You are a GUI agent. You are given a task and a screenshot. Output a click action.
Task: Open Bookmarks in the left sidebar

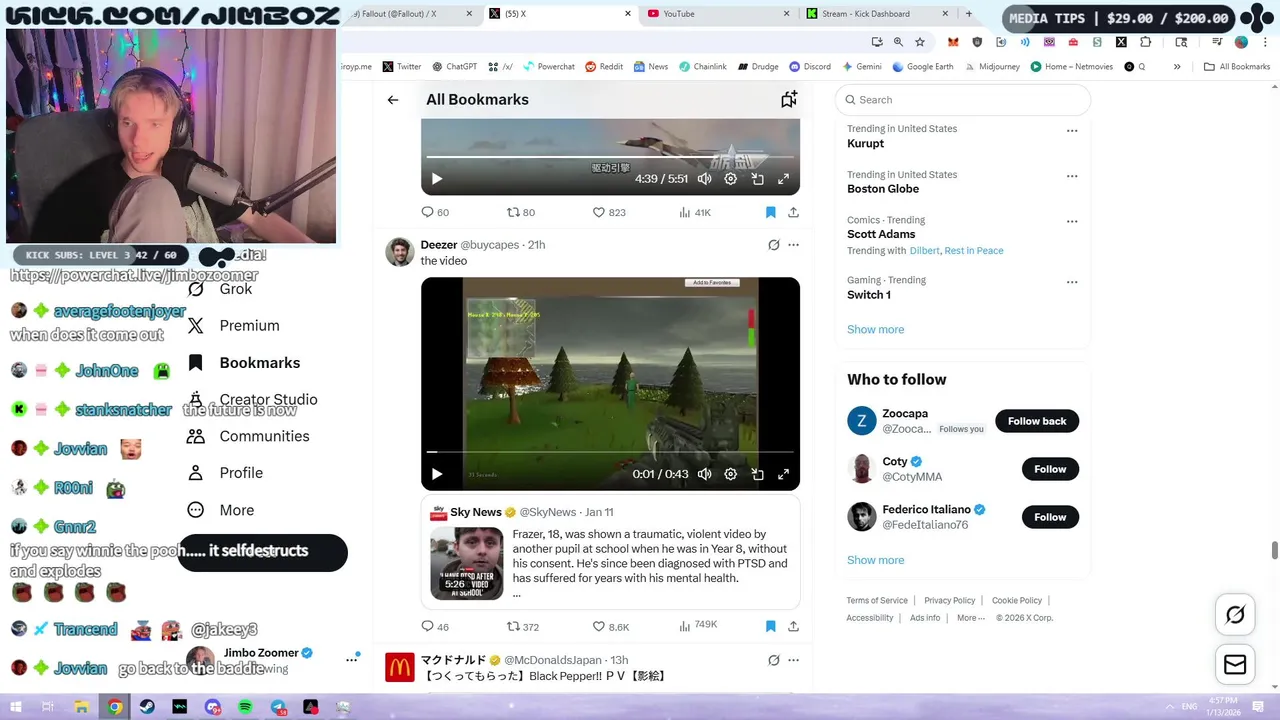click(244, 363)
